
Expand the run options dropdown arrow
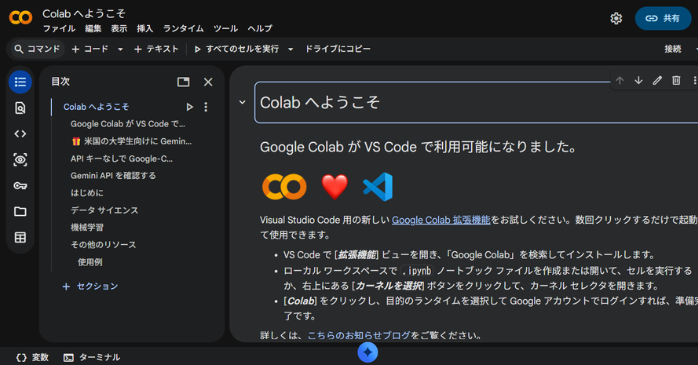(291, 49)
